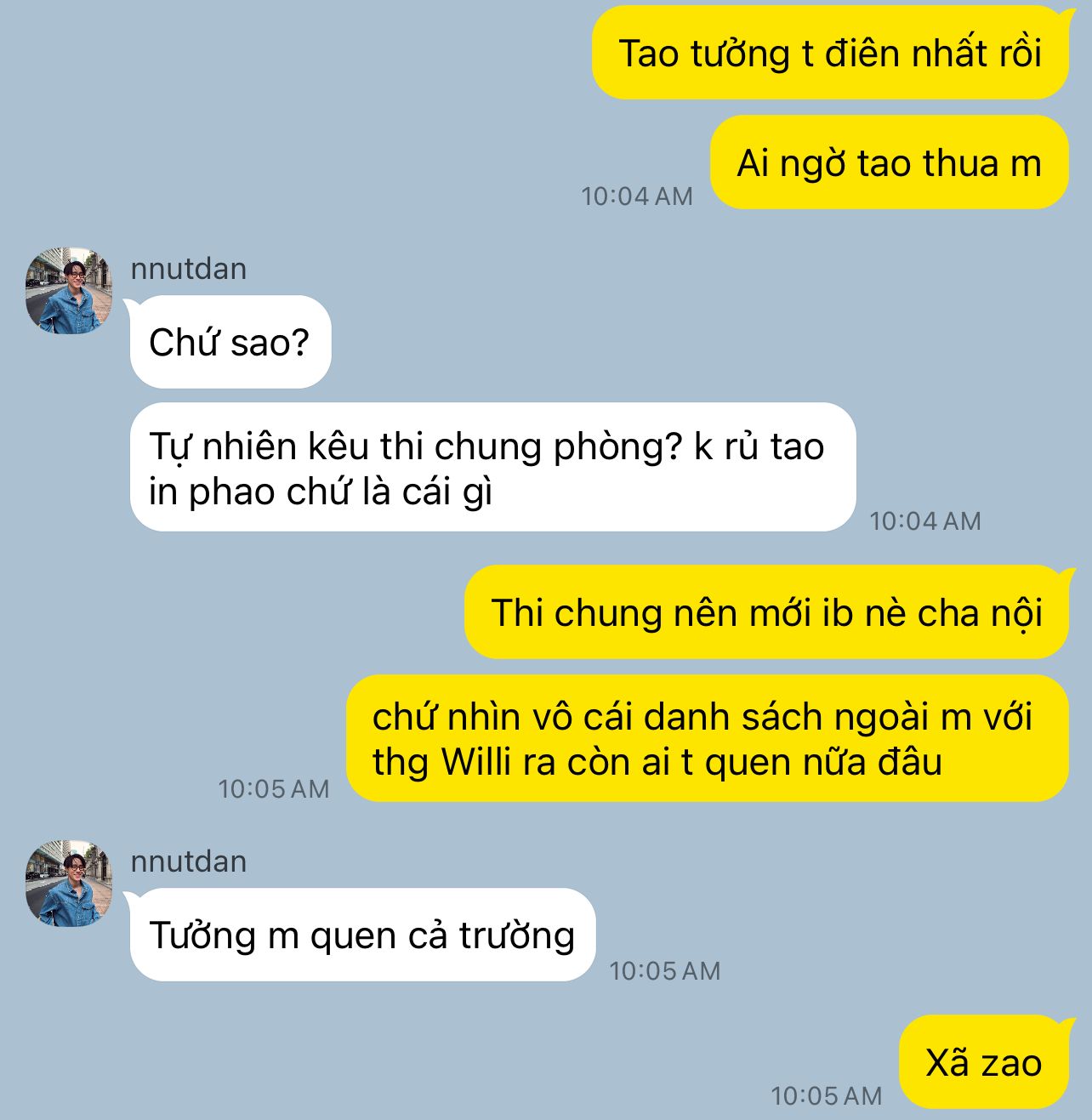Click the 10:04 AM timestamp beside "Ai ngờ tao thua m"
1092x1120 pixels.
click(637, 196)
